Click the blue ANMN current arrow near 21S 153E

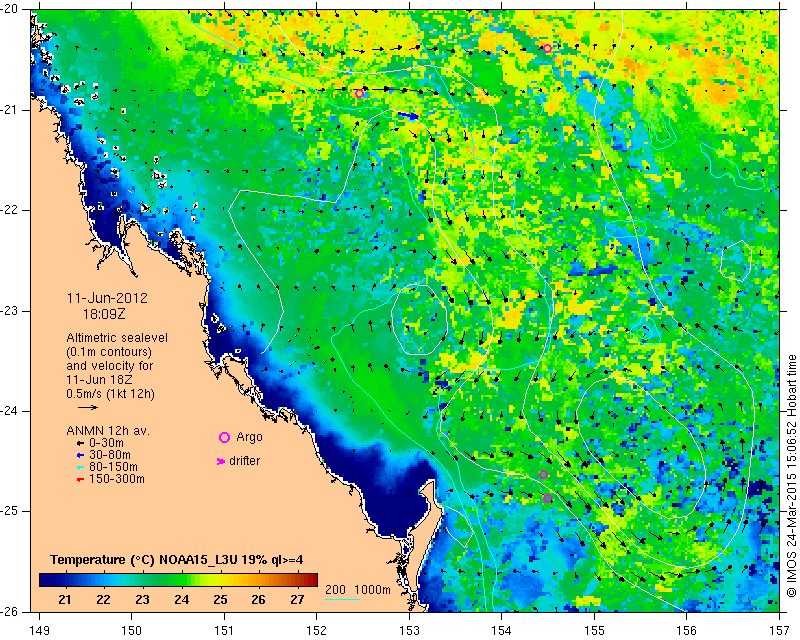(408, 116)
